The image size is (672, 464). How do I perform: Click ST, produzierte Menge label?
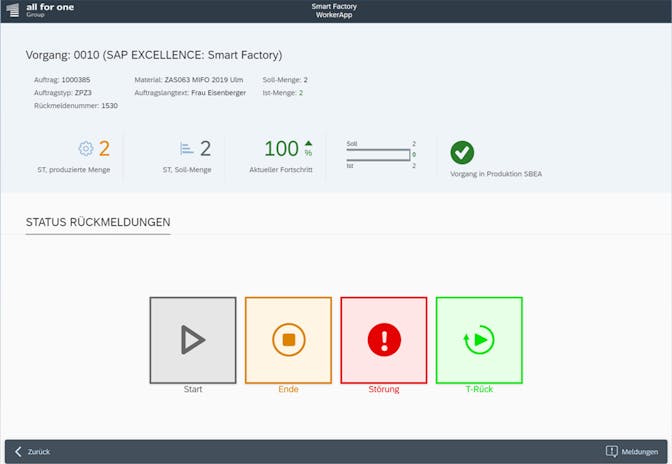pyautogui.click(x=74, y=170)
